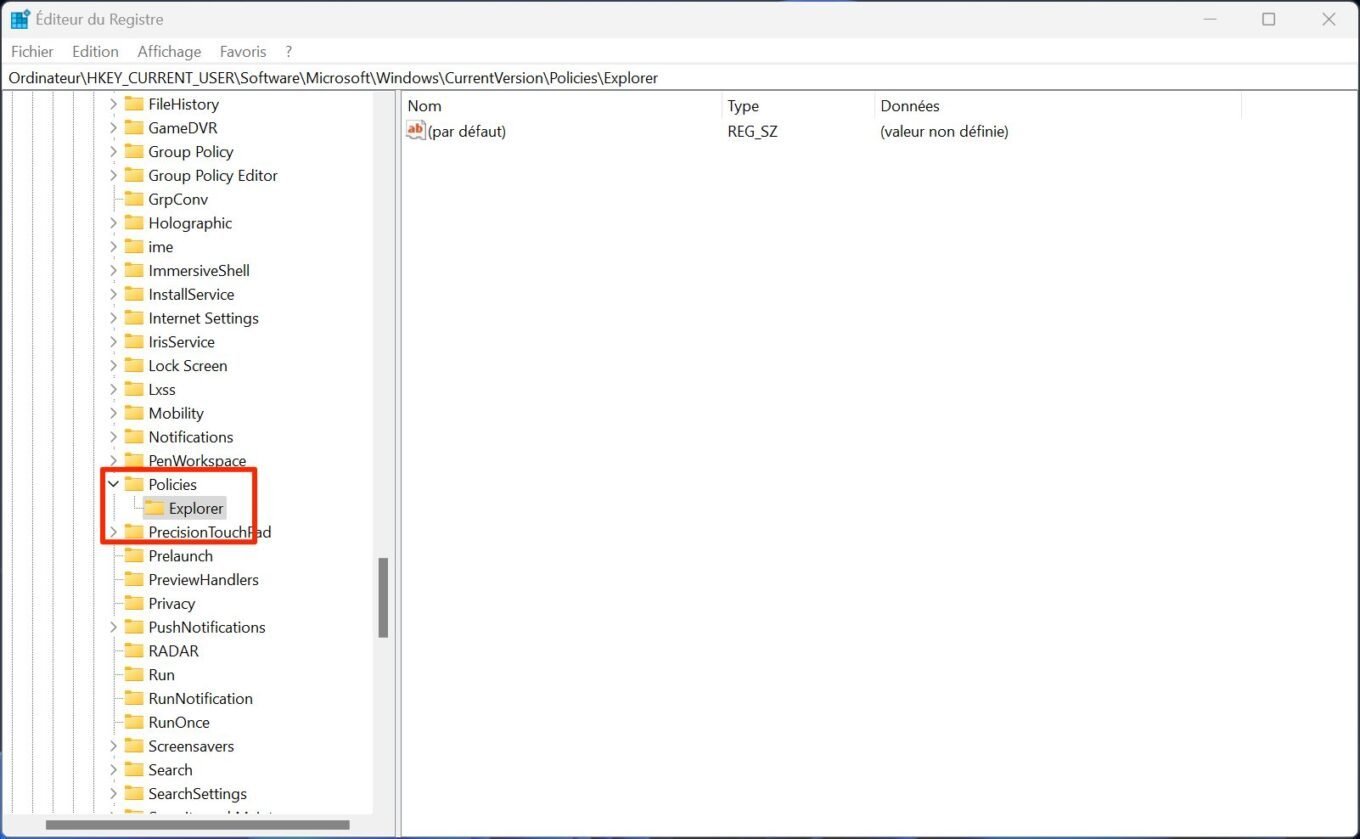Viewport: 1360px width, 839px height.
Task: Select the Group Policy Editor key label
Action: point(213,175)
